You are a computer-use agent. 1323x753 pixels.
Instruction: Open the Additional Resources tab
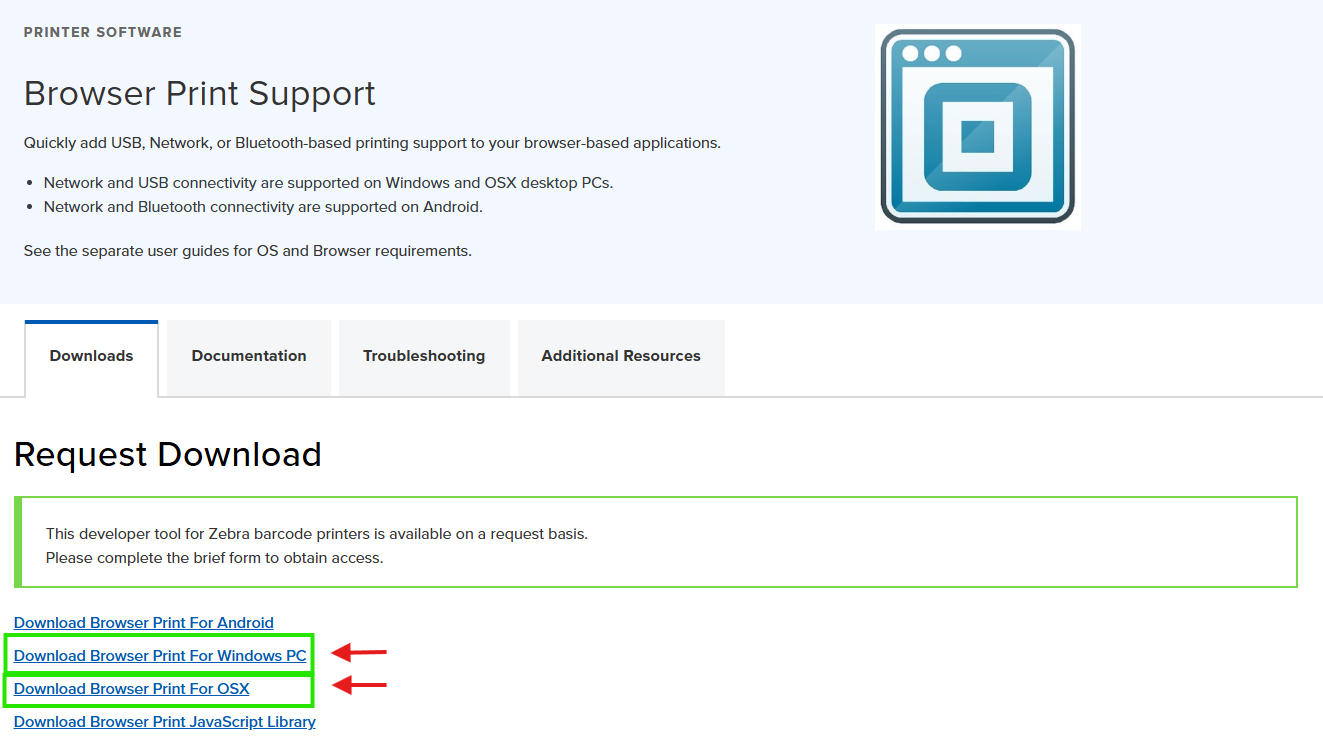click(621, 358)
